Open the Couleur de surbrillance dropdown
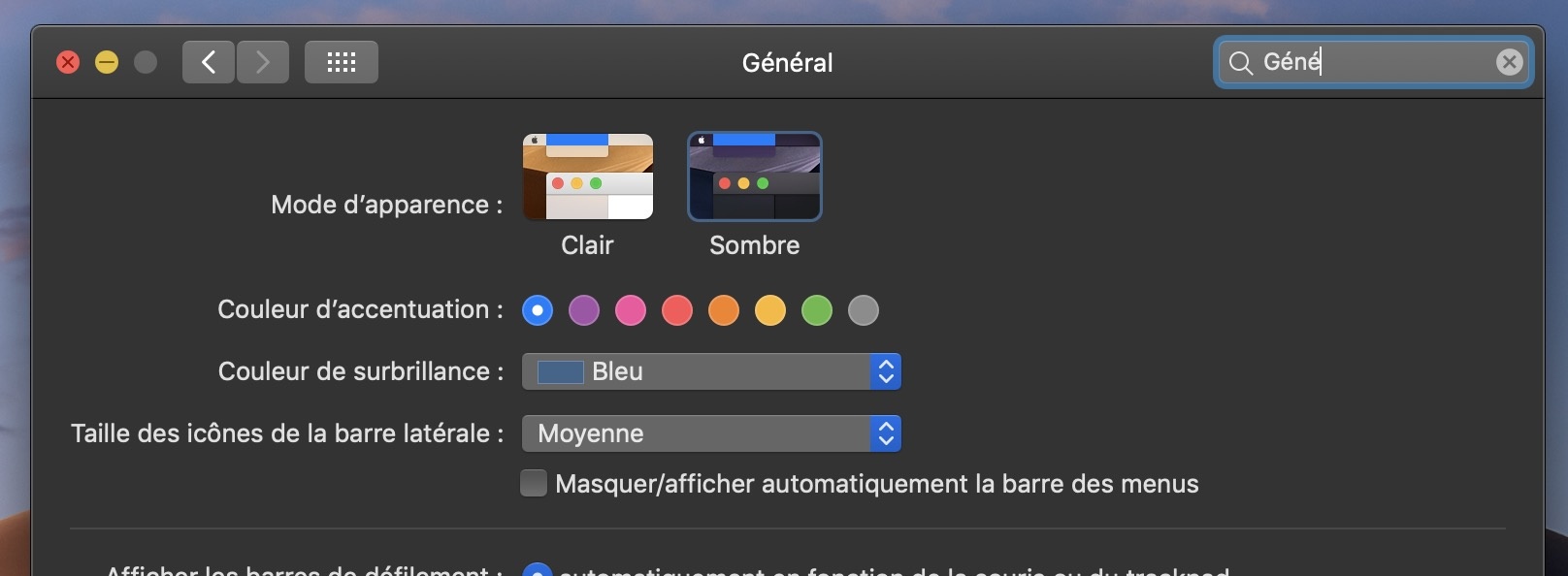The image size is (1568, 576). tap(711, 371)
